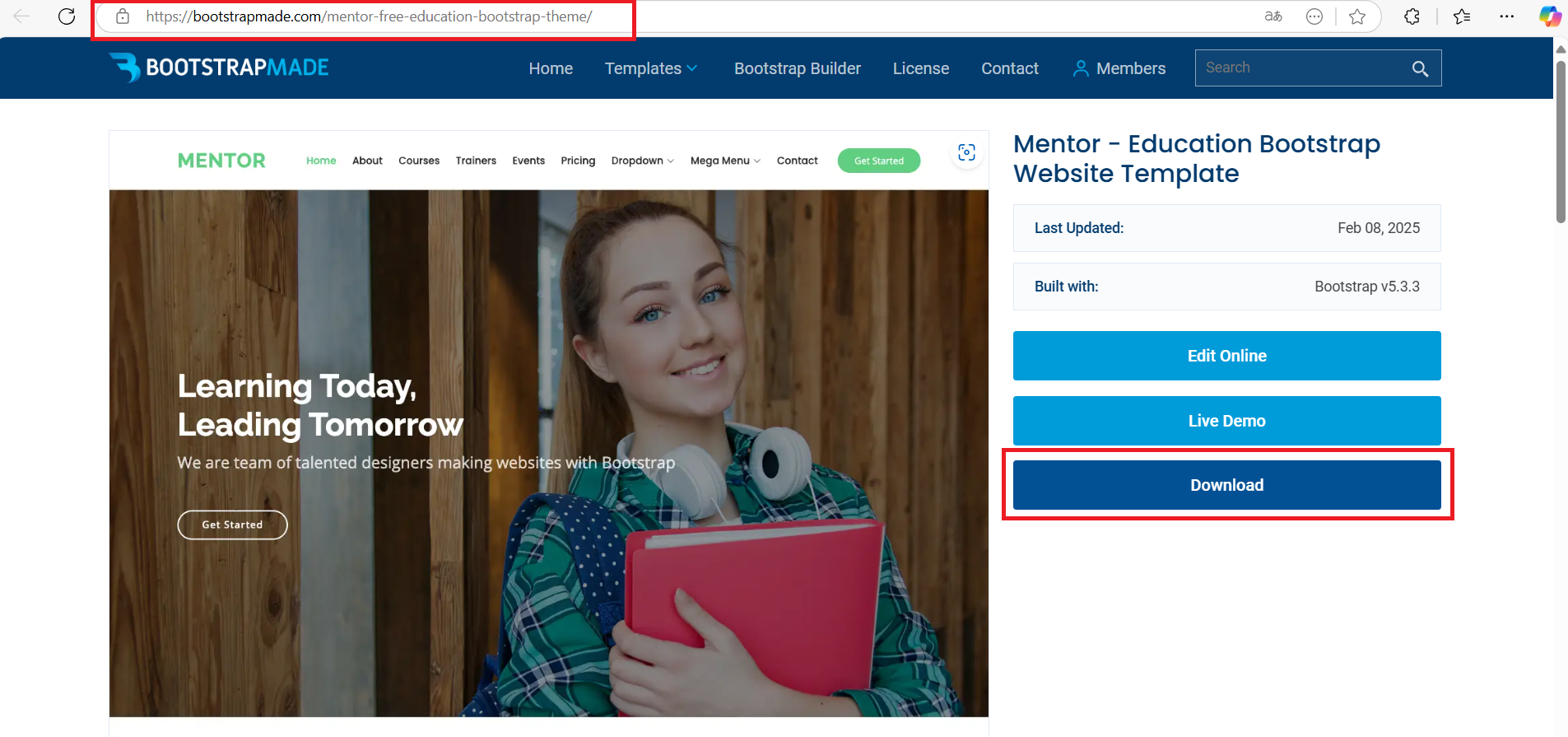The height and width of the screenshot is (737, 1568).
Task: Open the Bootstrap Builder menu item
Action: click(797, 68)
